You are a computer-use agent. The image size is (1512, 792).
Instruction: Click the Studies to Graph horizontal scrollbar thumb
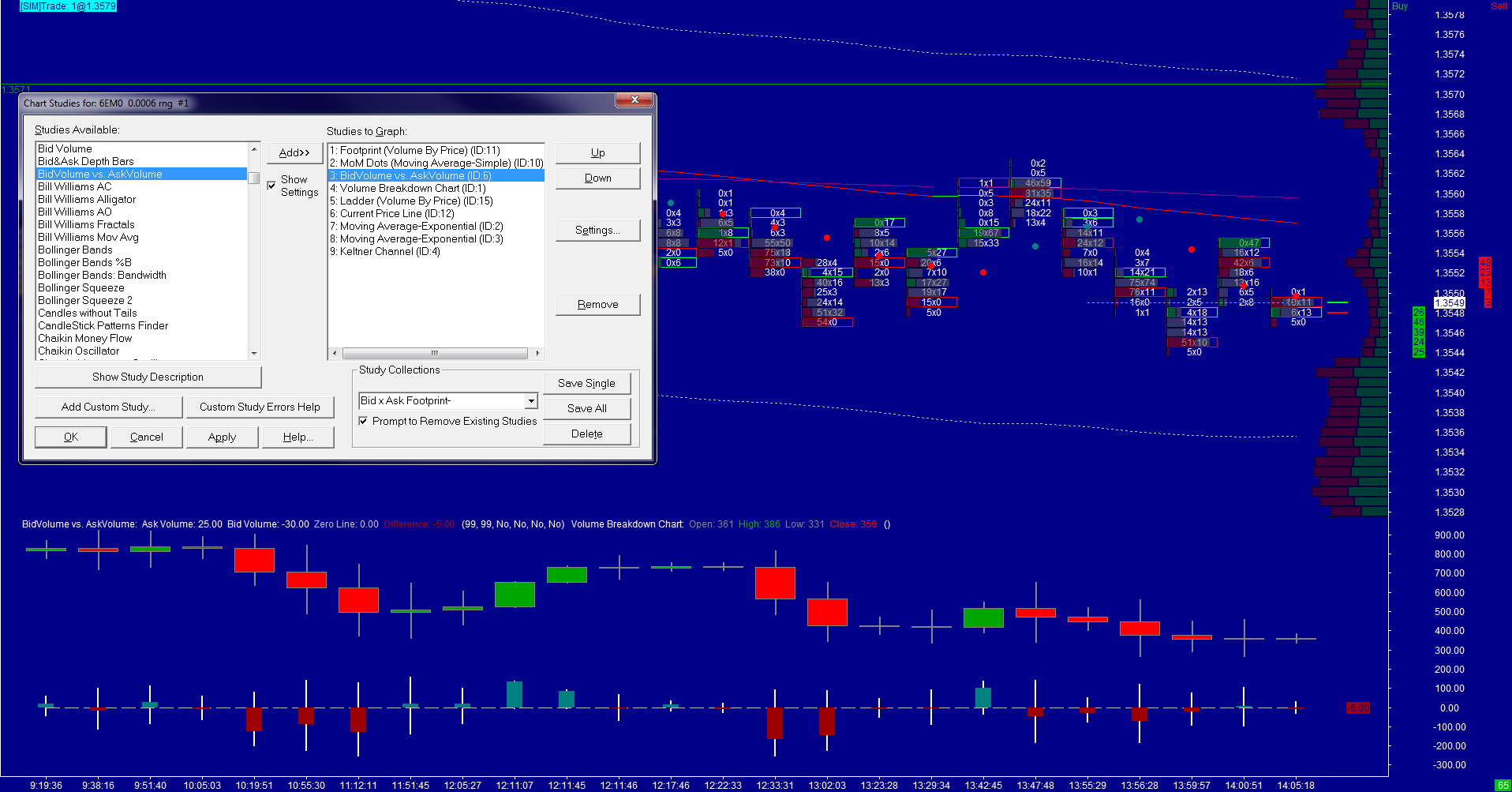434,353
